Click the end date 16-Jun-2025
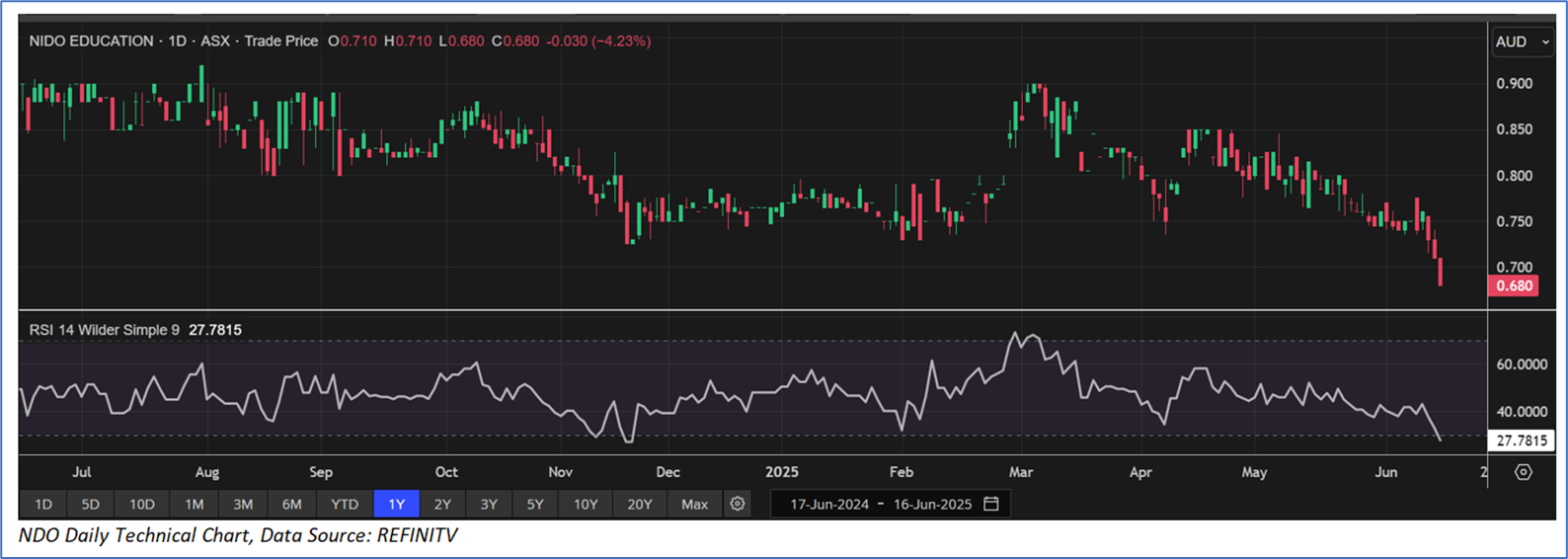The width and height of the screenshot is (1568, 559). 932,504
